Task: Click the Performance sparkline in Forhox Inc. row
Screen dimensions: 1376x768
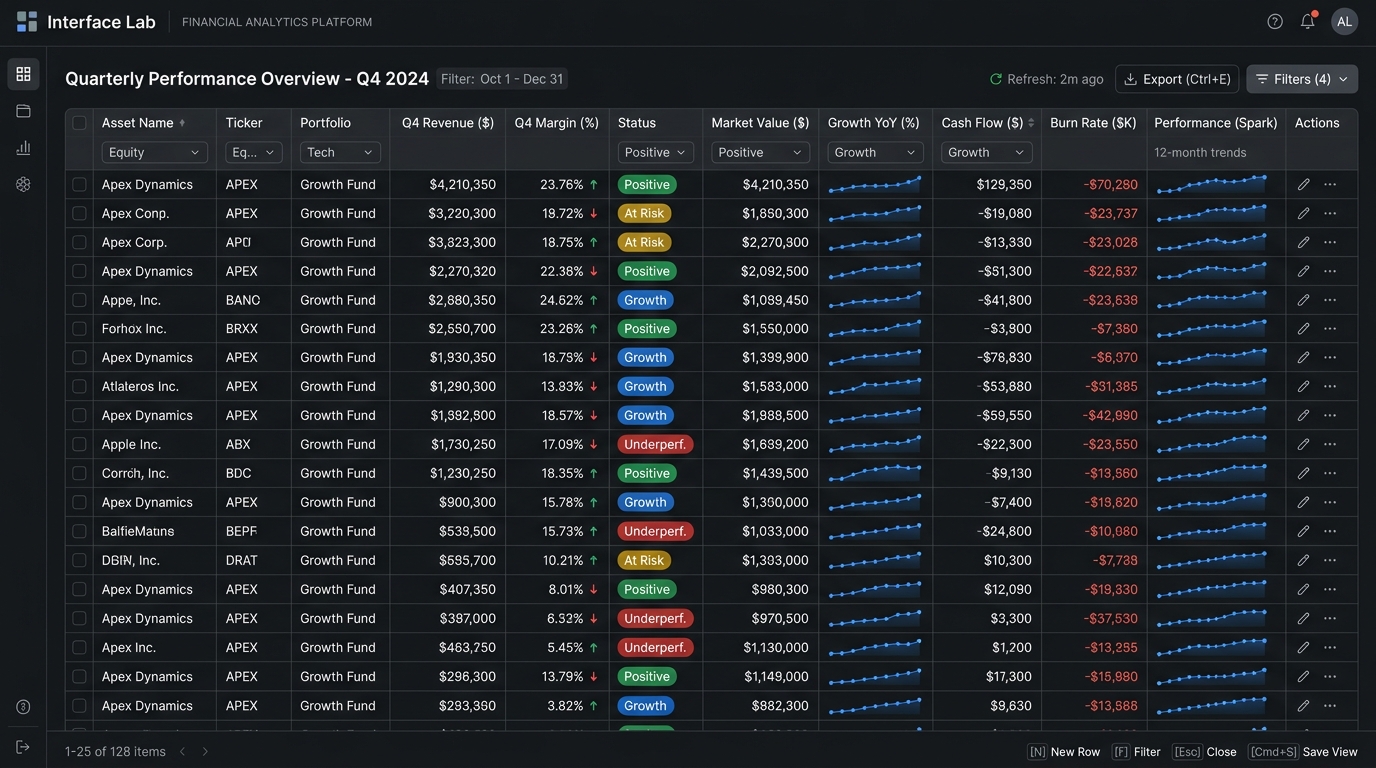Action: 1212,328
